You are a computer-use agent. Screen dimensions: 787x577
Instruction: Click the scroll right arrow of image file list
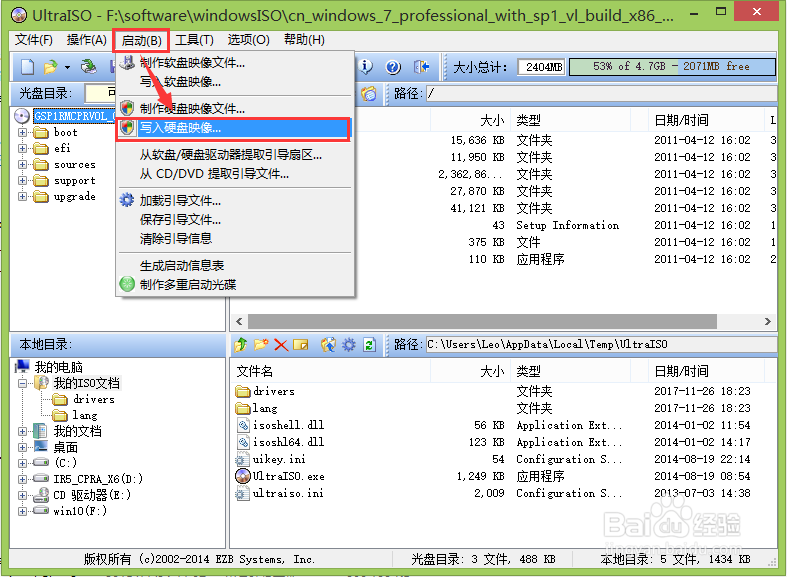(x=767, y=321)
